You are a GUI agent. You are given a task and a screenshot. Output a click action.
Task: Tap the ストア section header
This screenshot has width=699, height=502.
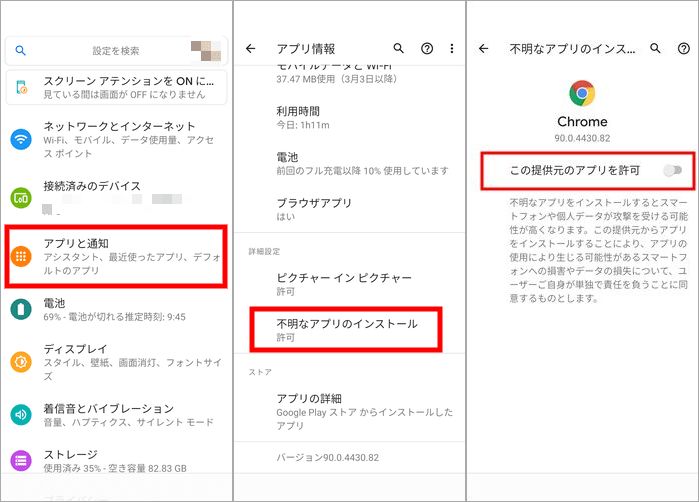pos(260,372)
